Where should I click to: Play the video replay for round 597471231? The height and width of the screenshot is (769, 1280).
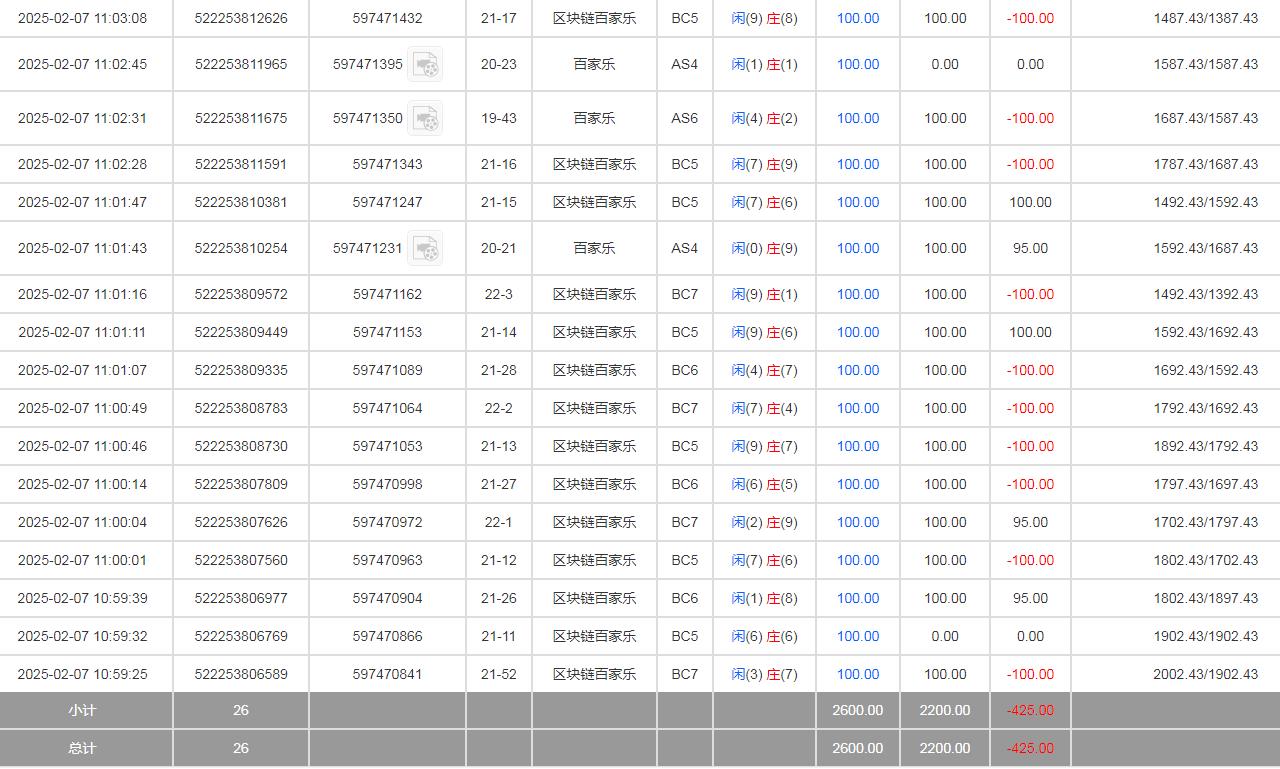(425, 249)
